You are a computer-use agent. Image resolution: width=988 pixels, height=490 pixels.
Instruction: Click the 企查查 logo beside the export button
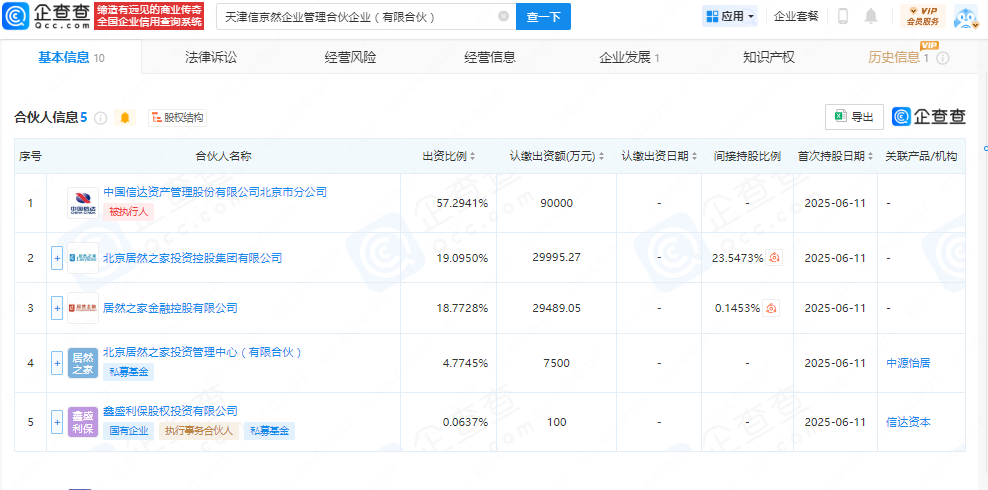[x=929, y=117]
